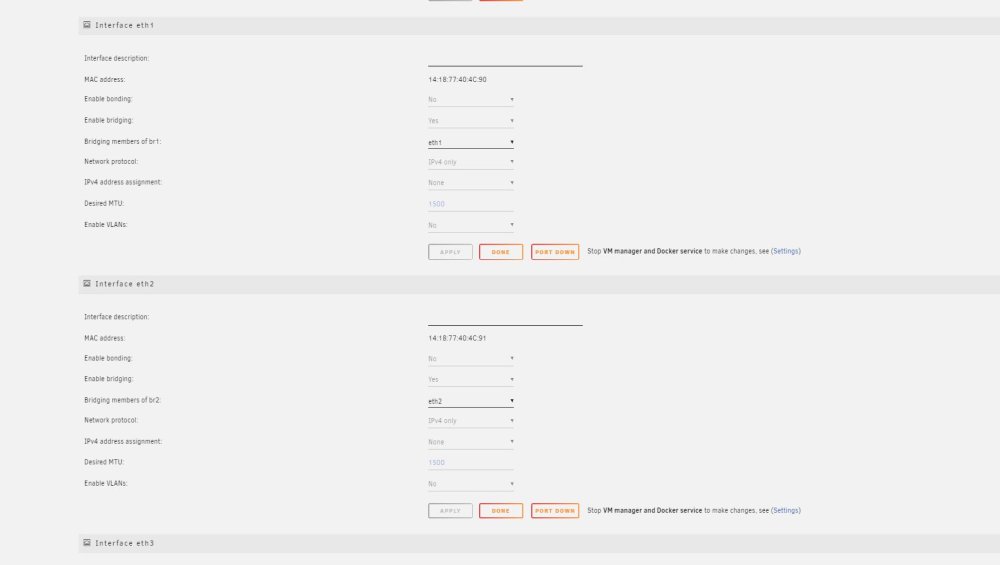Open eth1 Enable bonding dropdown
The image size is (1000, 565).
tap(471, 99)
